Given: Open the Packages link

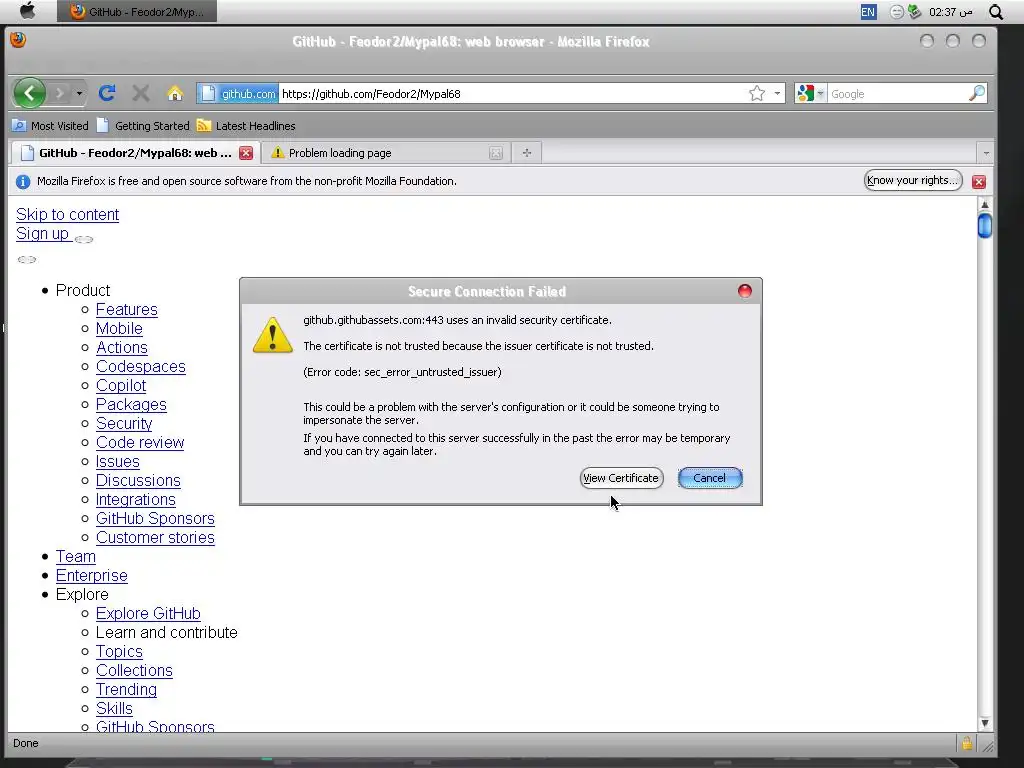Looking at the screenshot, I should (131, 404).
